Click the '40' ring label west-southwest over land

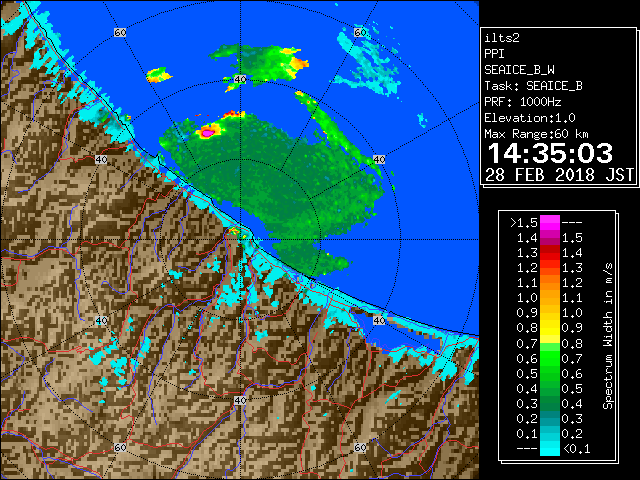(101, 320)
